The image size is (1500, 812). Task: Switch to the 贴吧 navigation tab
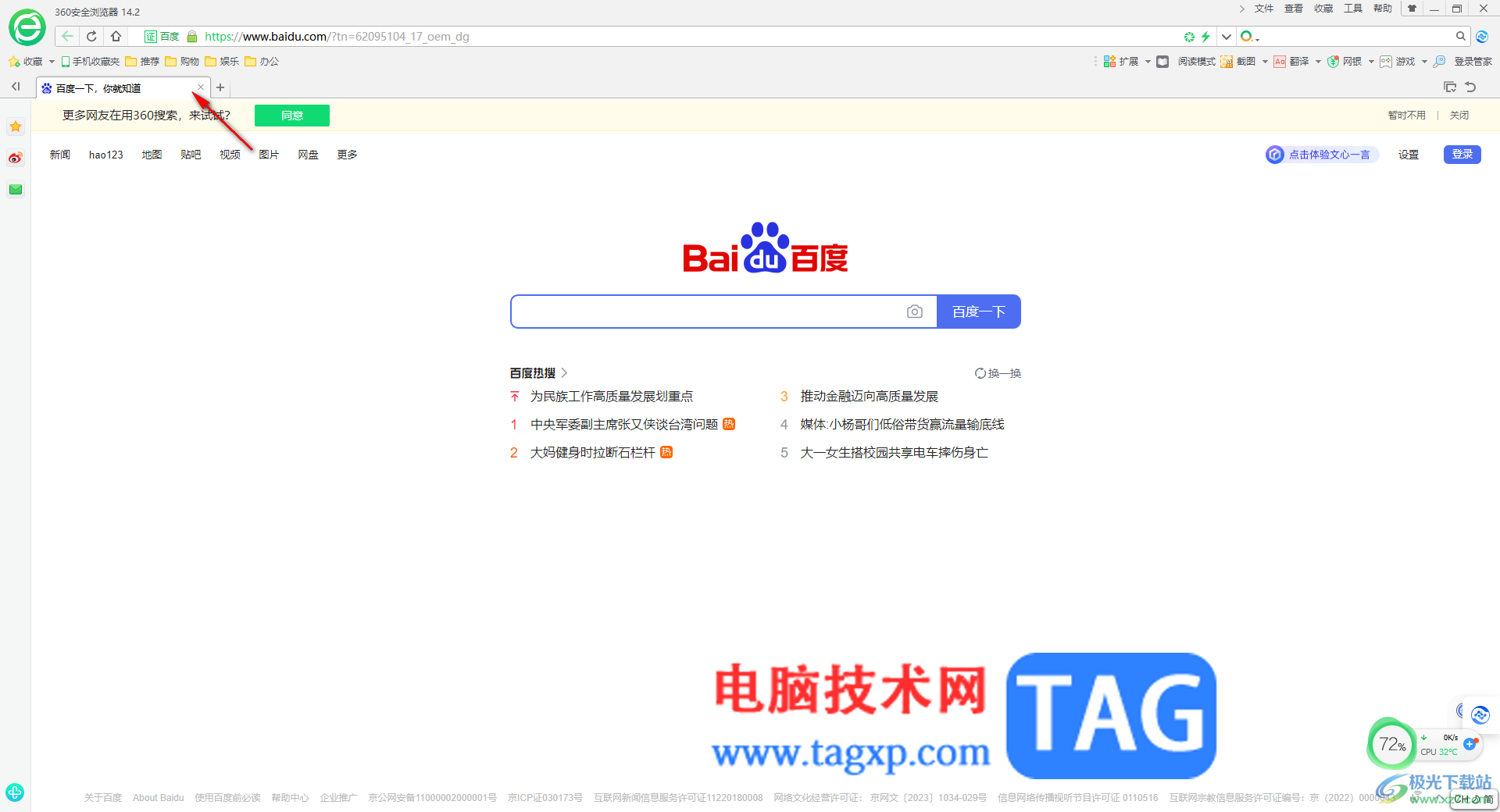[x=191, y=155]
